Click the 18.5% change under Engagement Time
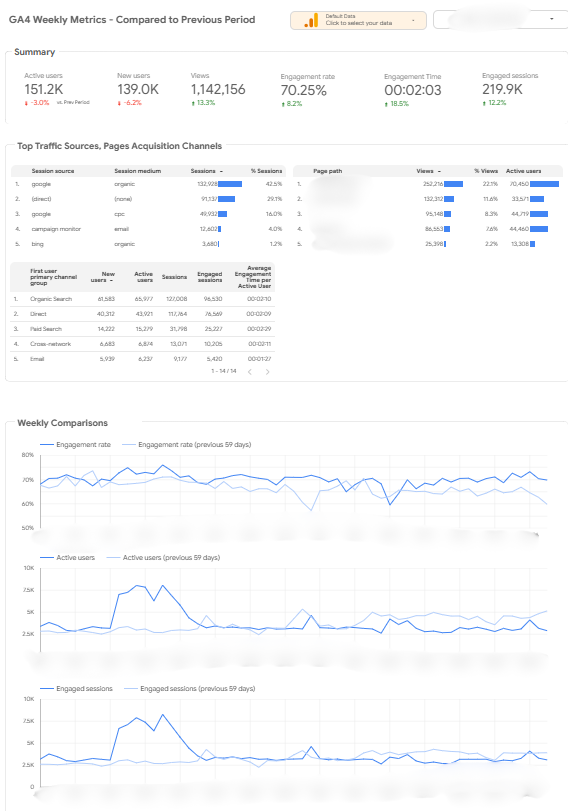 [397, 104]
